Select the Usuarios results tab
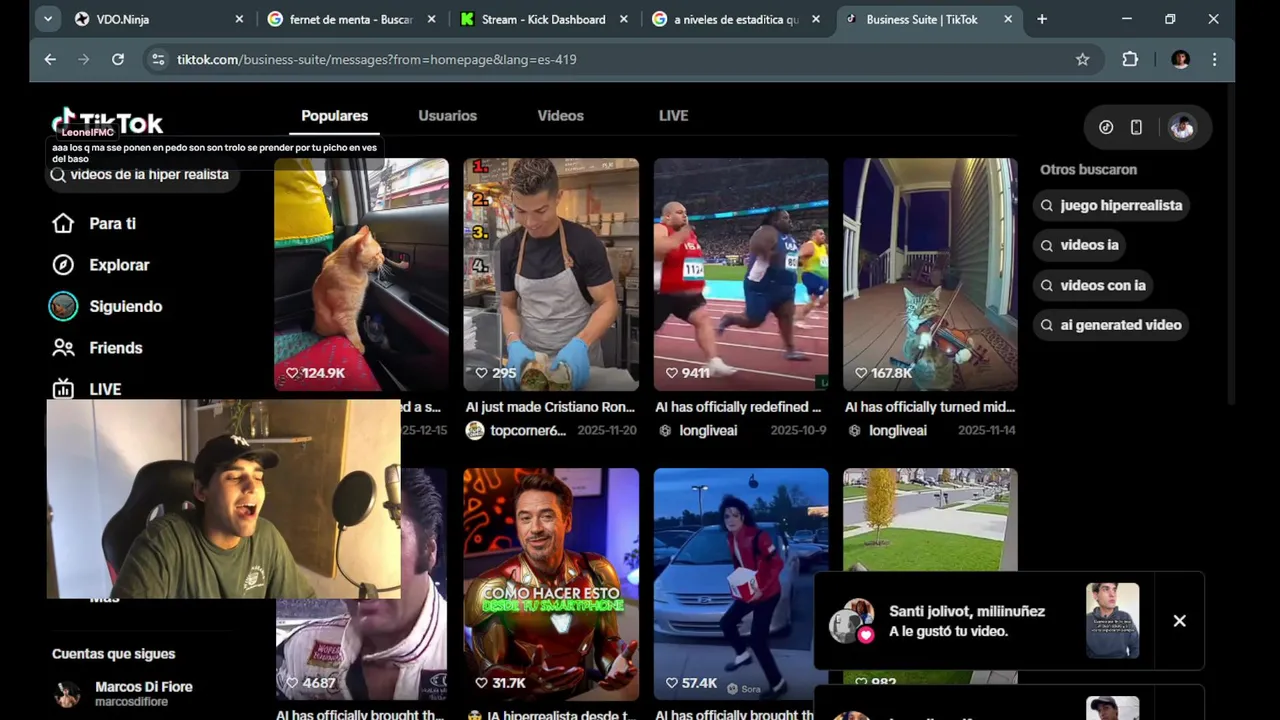Viewport: 1280px width, 720px height. pos(447,116)
